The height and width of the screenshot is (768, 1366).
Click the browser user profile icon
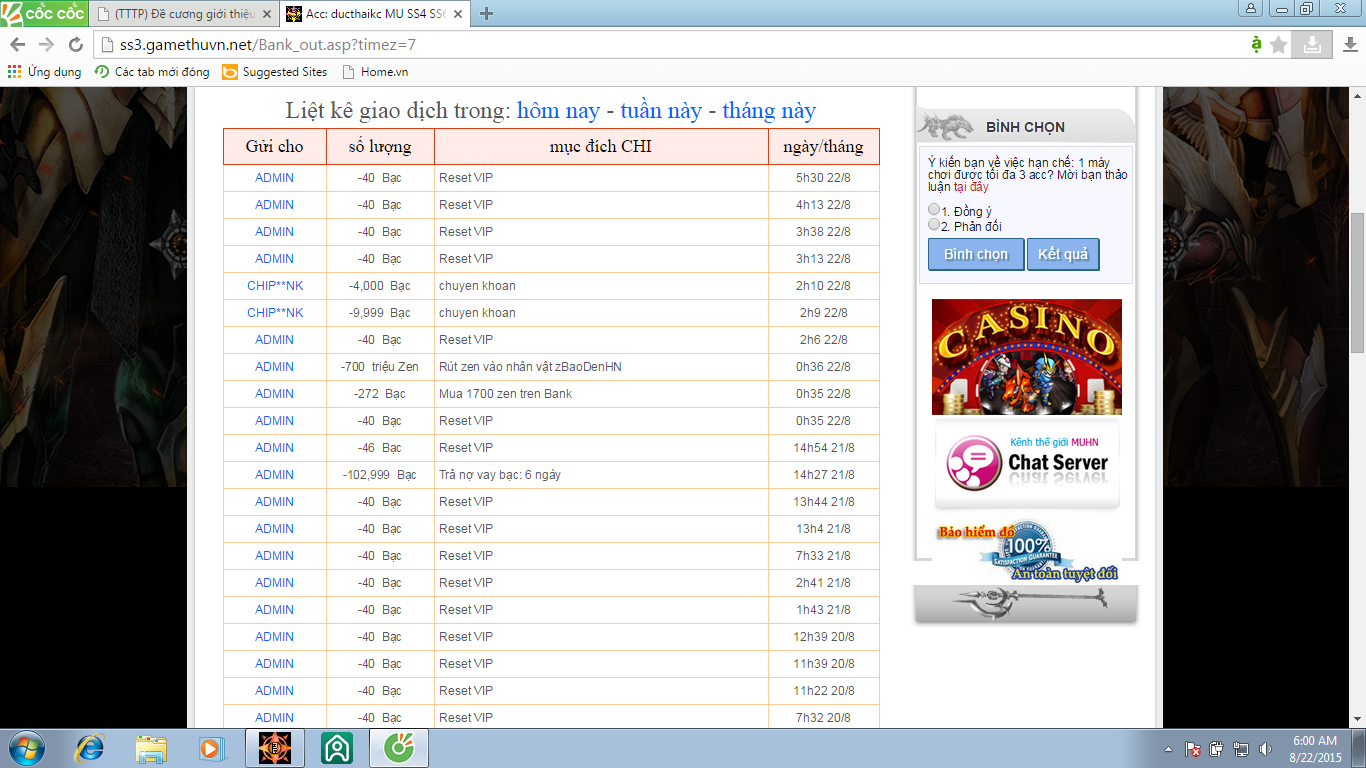tap(1252, 8)
